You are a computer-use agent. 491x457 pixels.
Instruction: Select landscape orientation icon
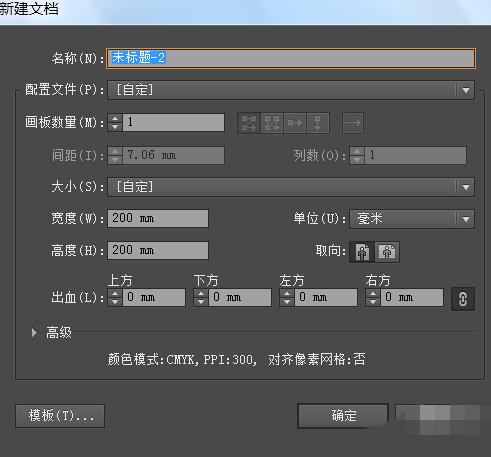click(x=387, y=252)
